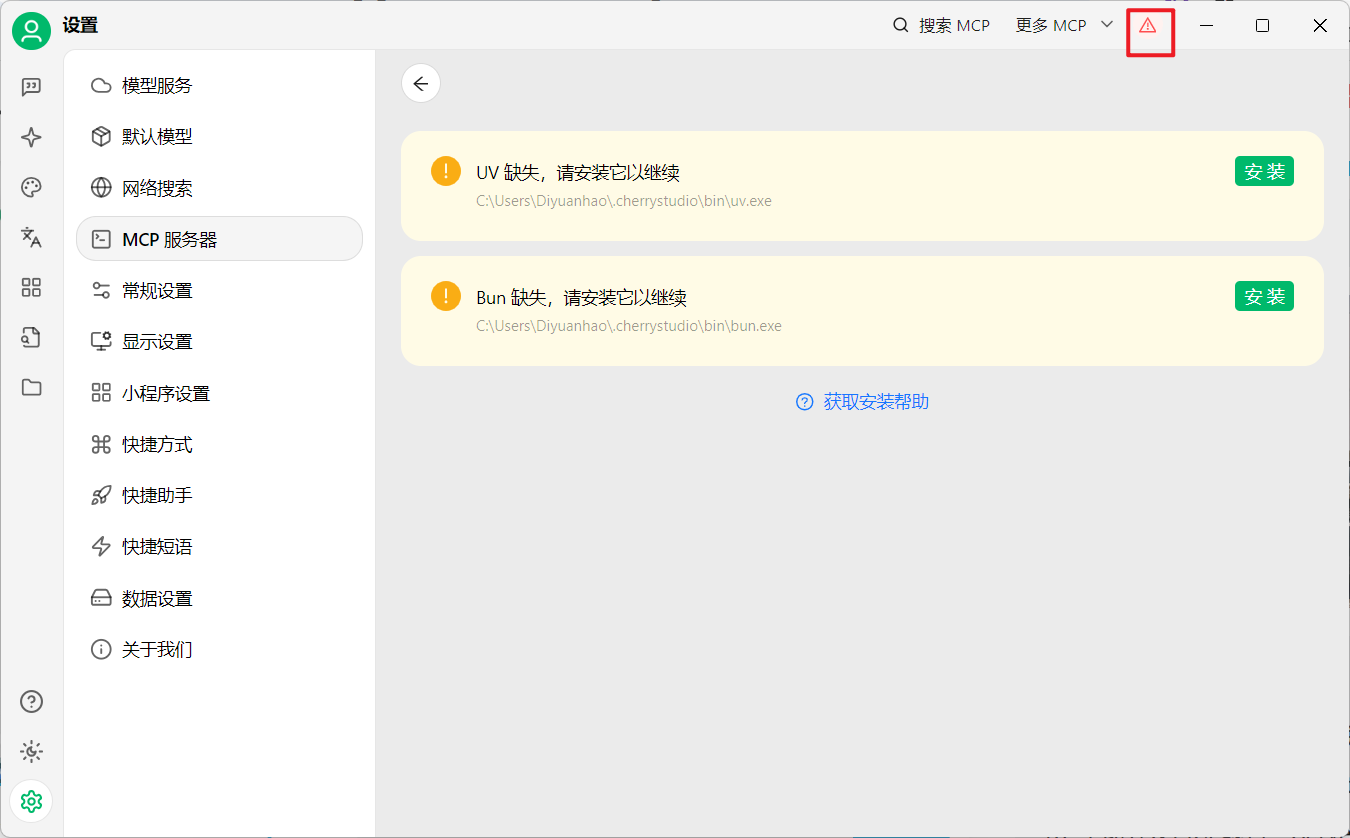Open 快捷方式 settings

point(219,444)
